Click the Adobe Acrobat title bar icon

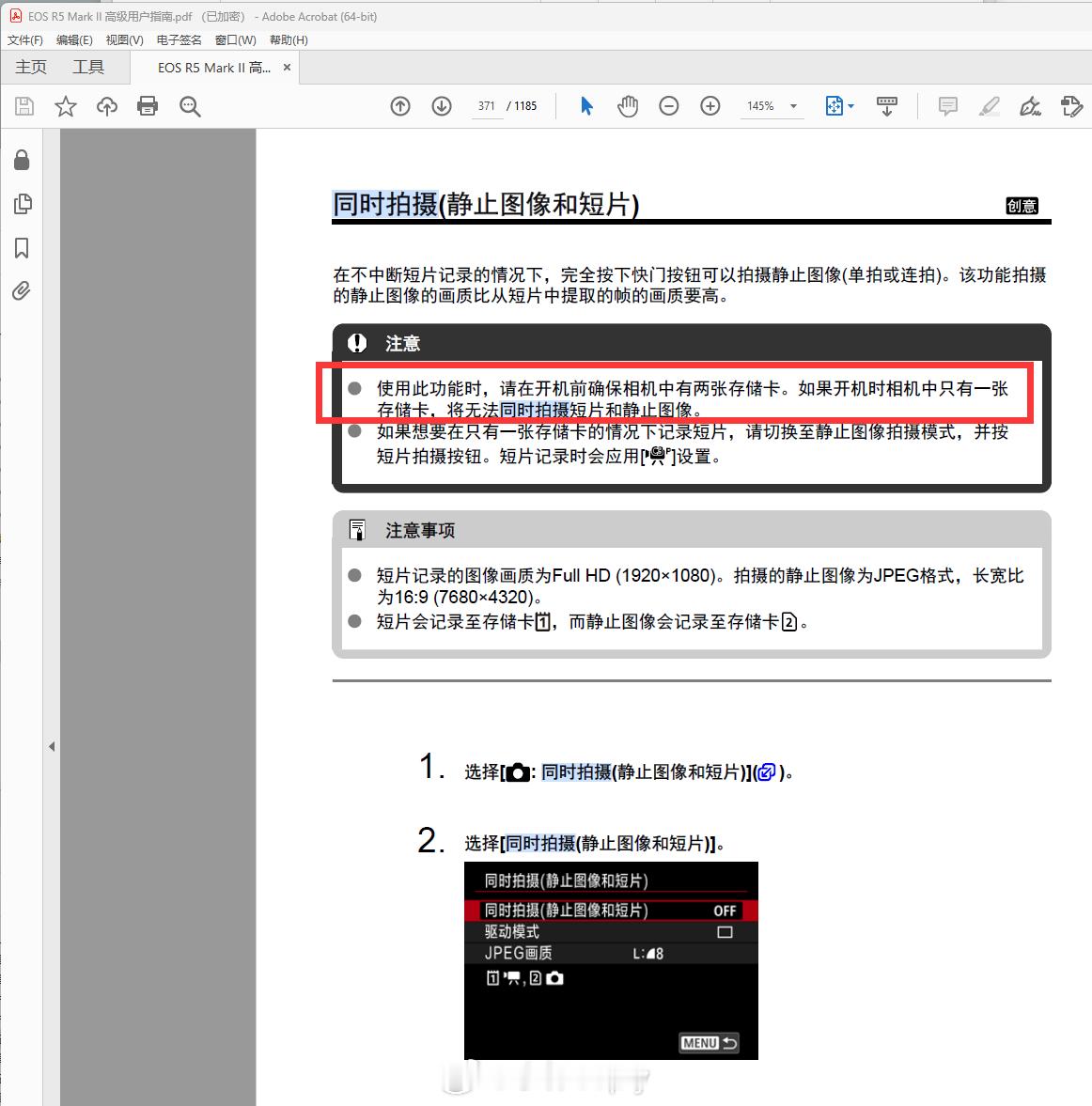[x=16, y=16]
